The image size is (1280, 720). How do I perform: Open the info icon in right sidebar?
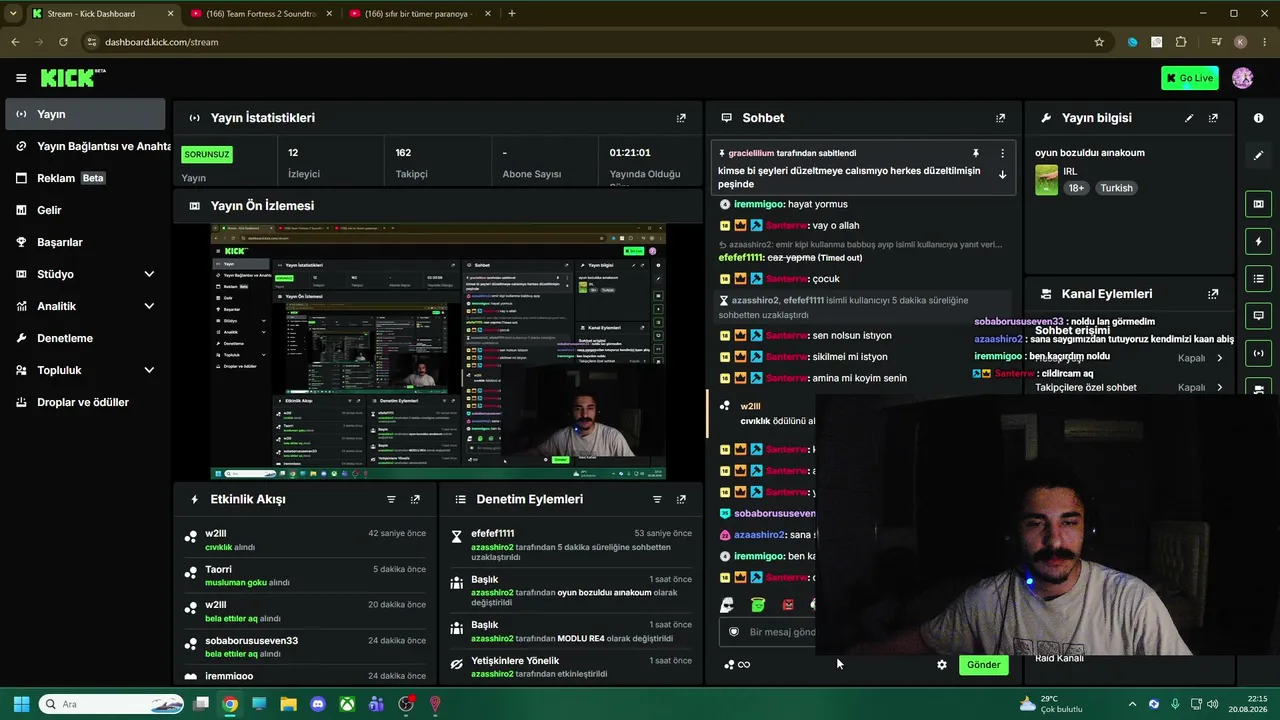[x=1258, y=118]
